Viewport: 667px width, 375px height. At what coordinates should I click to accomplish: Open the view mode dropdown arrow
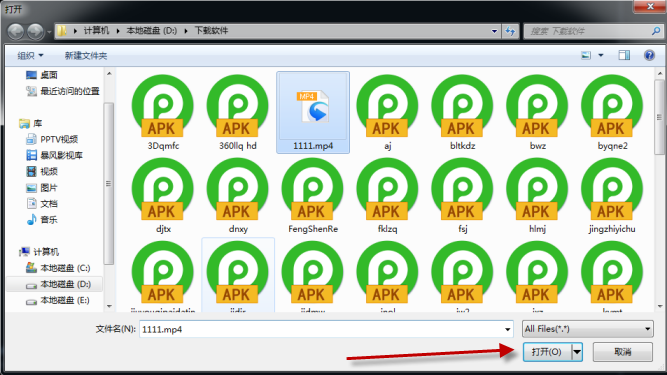601,55
